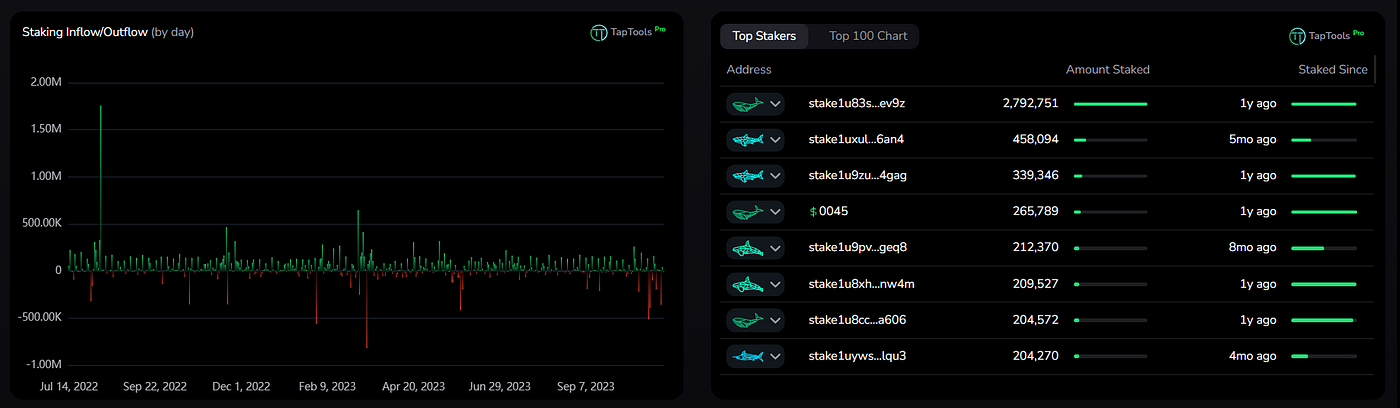
Task: Click the 2.00M y-axis label
Action: 44,82
